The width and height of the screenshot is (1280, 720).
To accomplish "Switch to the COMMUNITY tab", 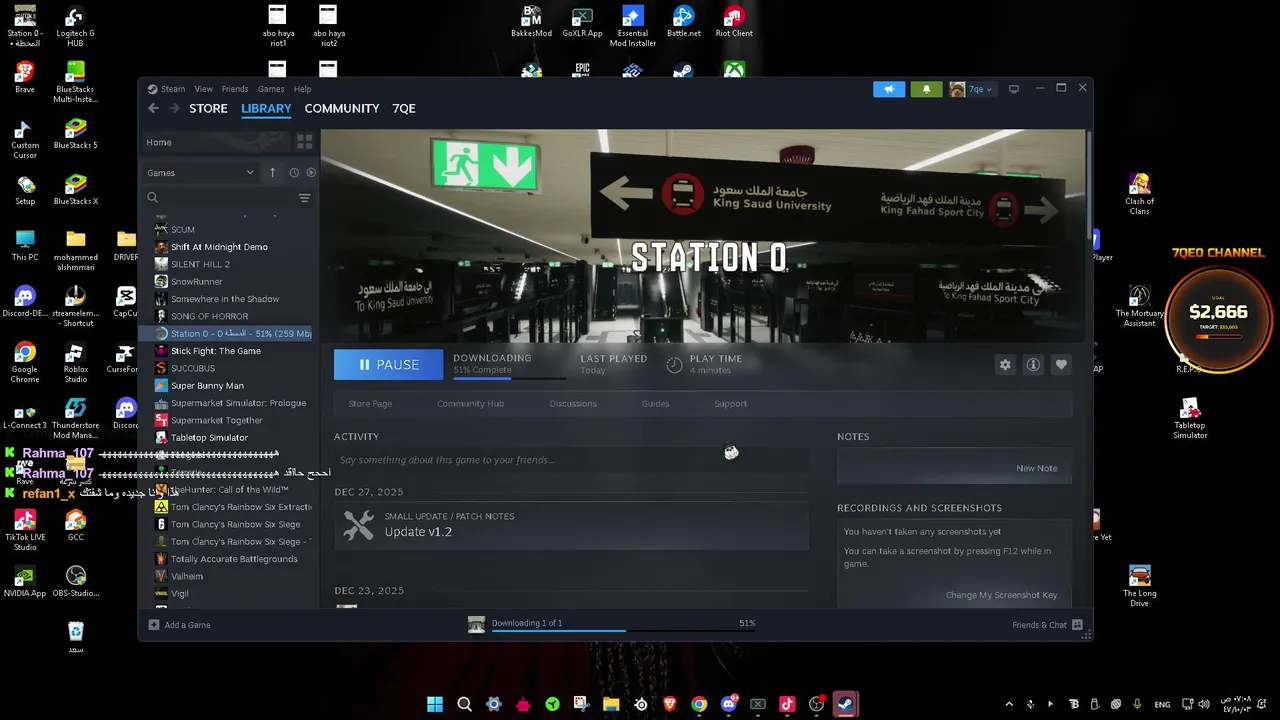I will 342,108.
